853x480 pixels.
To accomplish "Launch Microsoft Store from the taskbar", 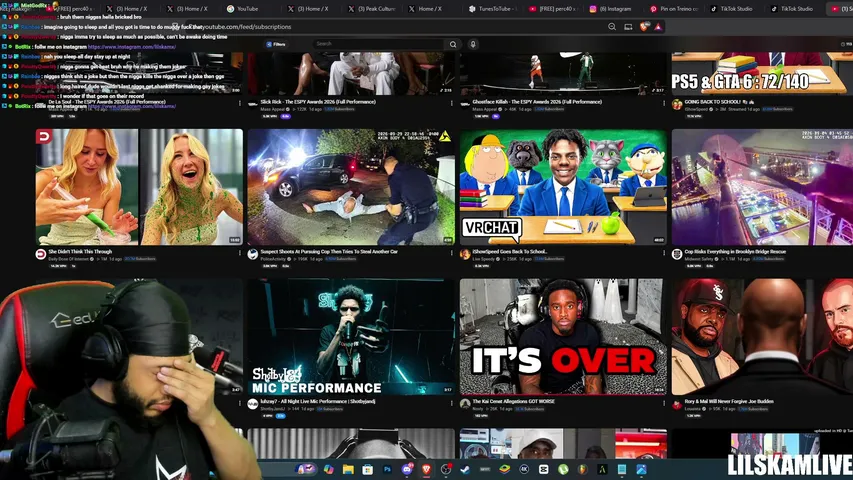I will (368, 469).
